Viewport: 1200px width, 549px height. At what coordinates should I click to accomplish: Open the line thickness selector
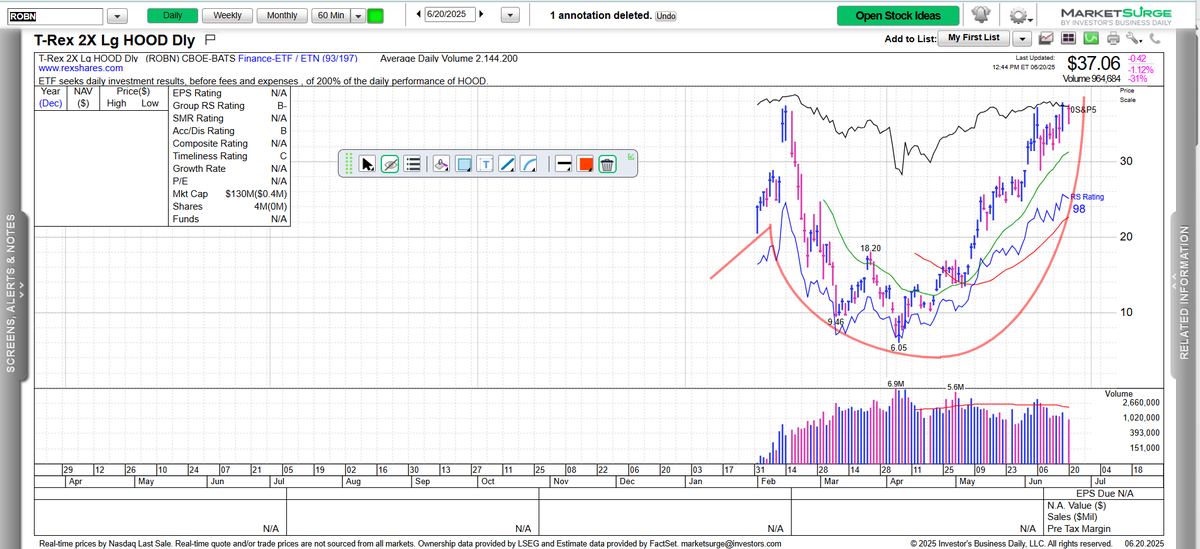pyautogui.click(x=562, y=164)
